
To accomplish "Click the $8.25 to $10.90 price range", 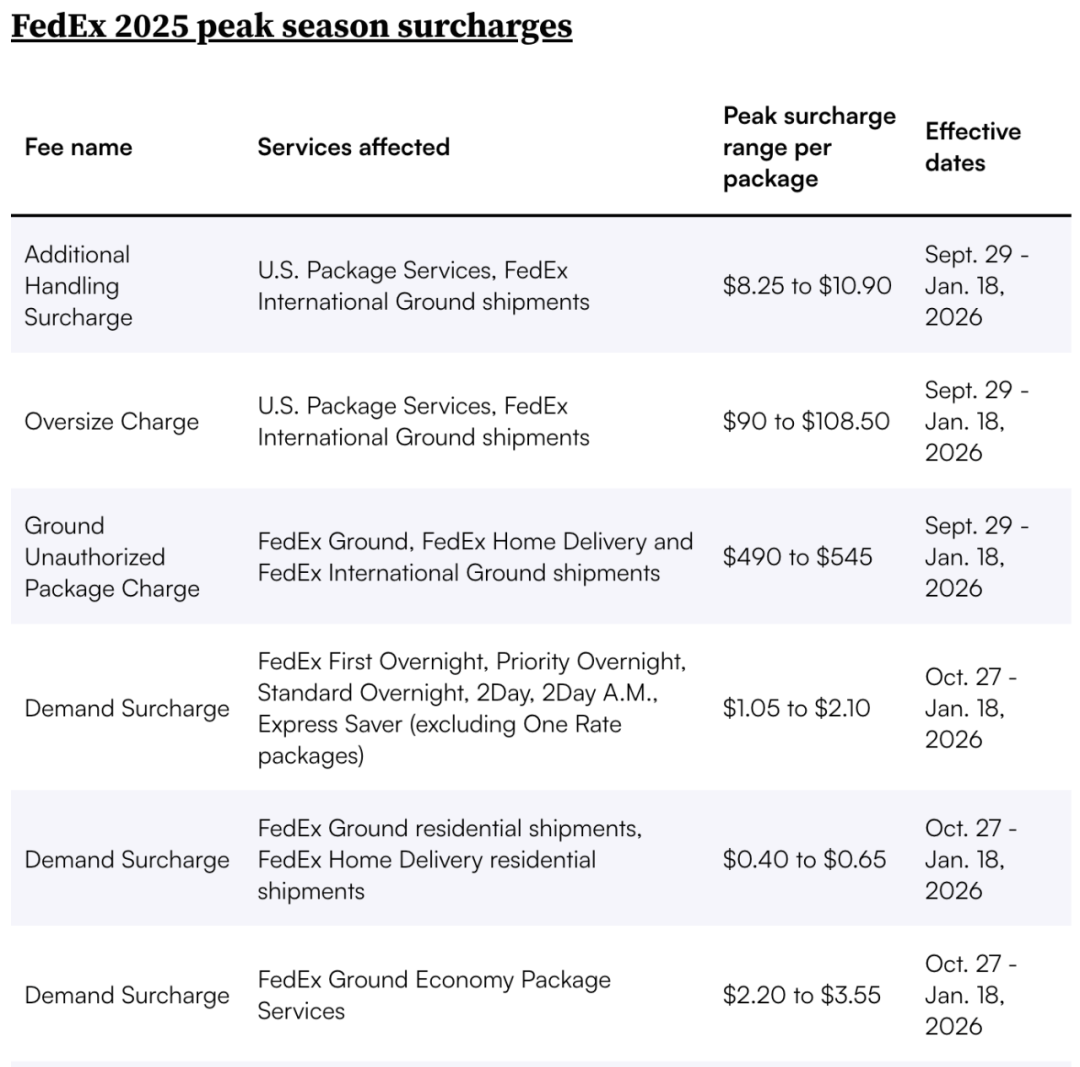I will [x=806, y=286].
